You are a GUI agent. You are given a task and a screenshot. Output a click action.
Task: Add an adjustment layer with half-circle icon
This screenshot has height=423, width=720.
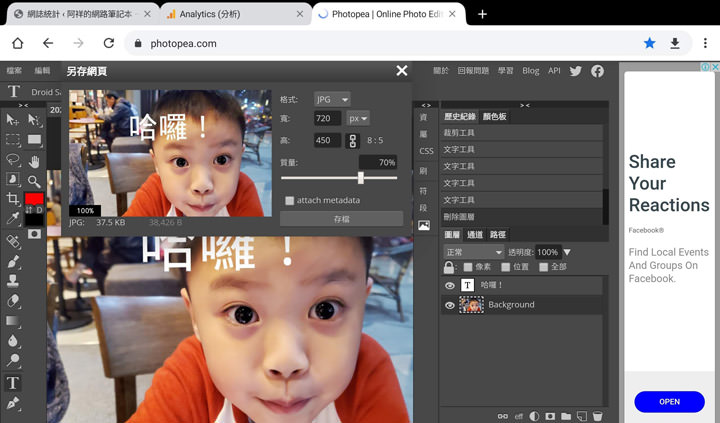(x=534, y=416)
